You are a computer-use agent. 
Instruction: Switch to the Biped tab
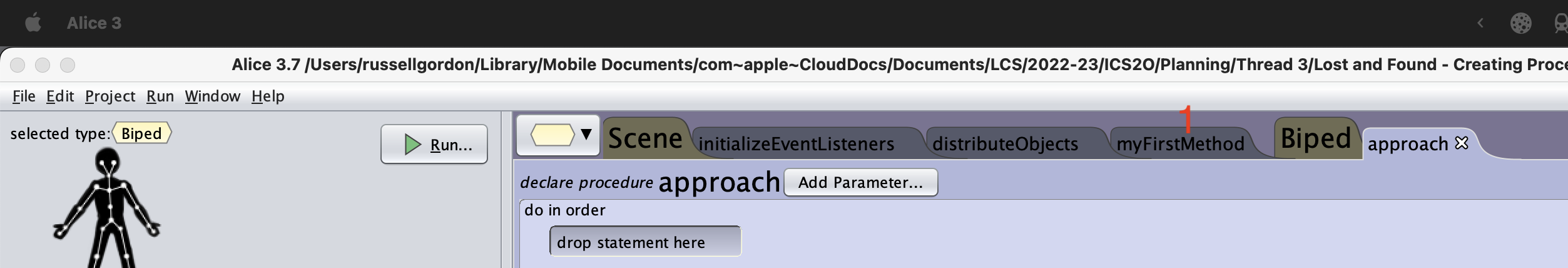click(1316, 138)
